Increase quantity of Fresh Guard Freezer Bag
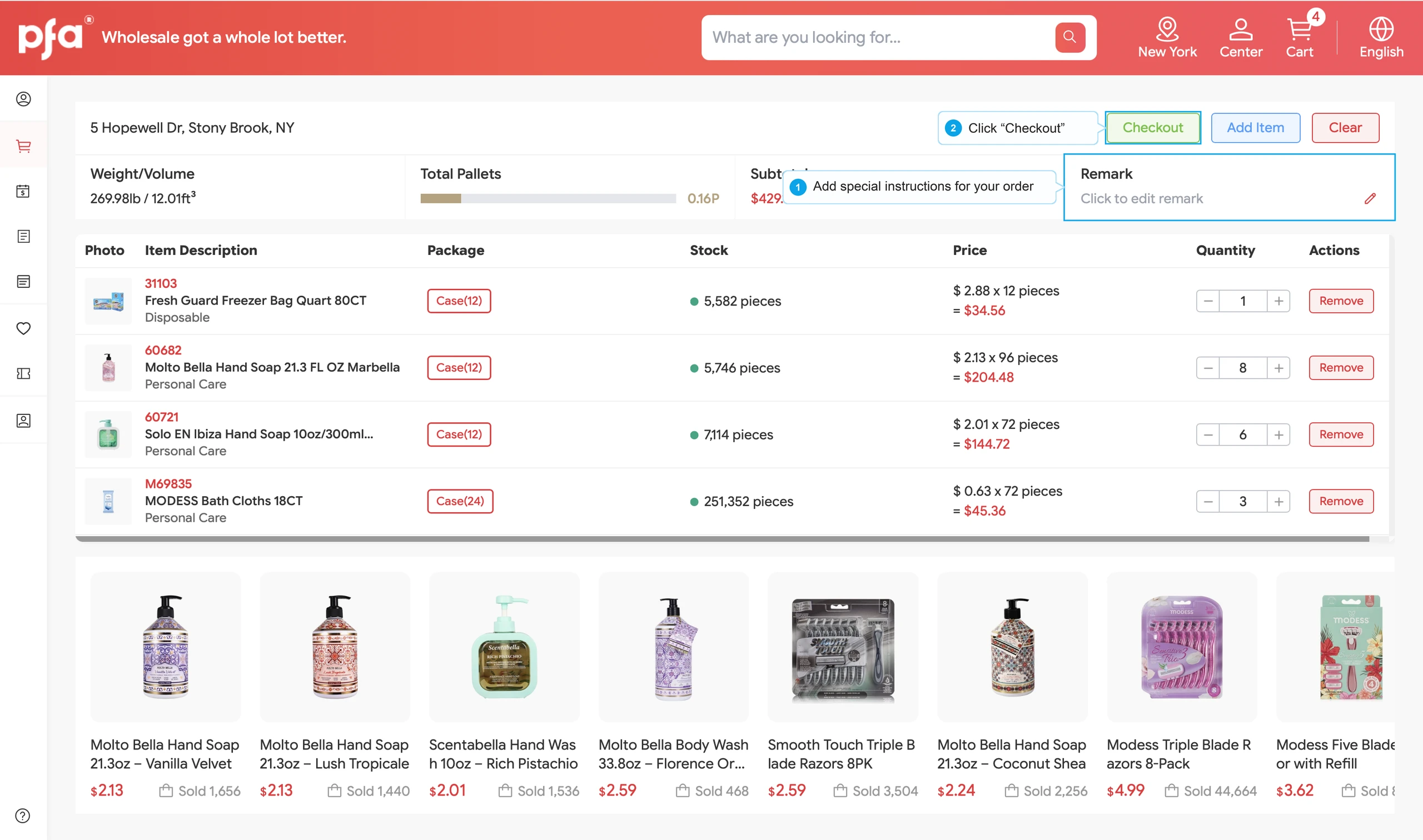Image resolution: width=1423 pixels, height=840 pixels. click(1278, 301)
